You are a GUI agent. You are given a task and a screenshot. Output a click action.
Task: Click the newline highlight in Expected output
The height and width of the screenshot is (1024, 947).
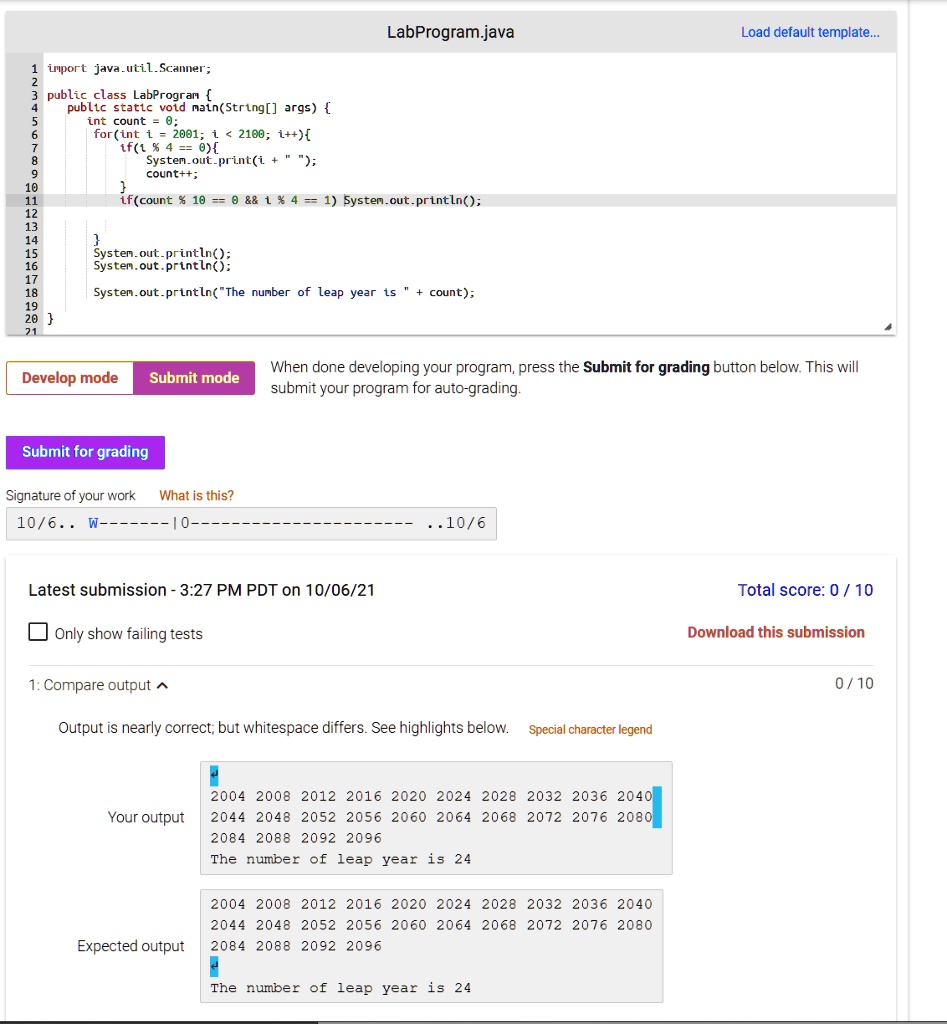coord(214,967)
